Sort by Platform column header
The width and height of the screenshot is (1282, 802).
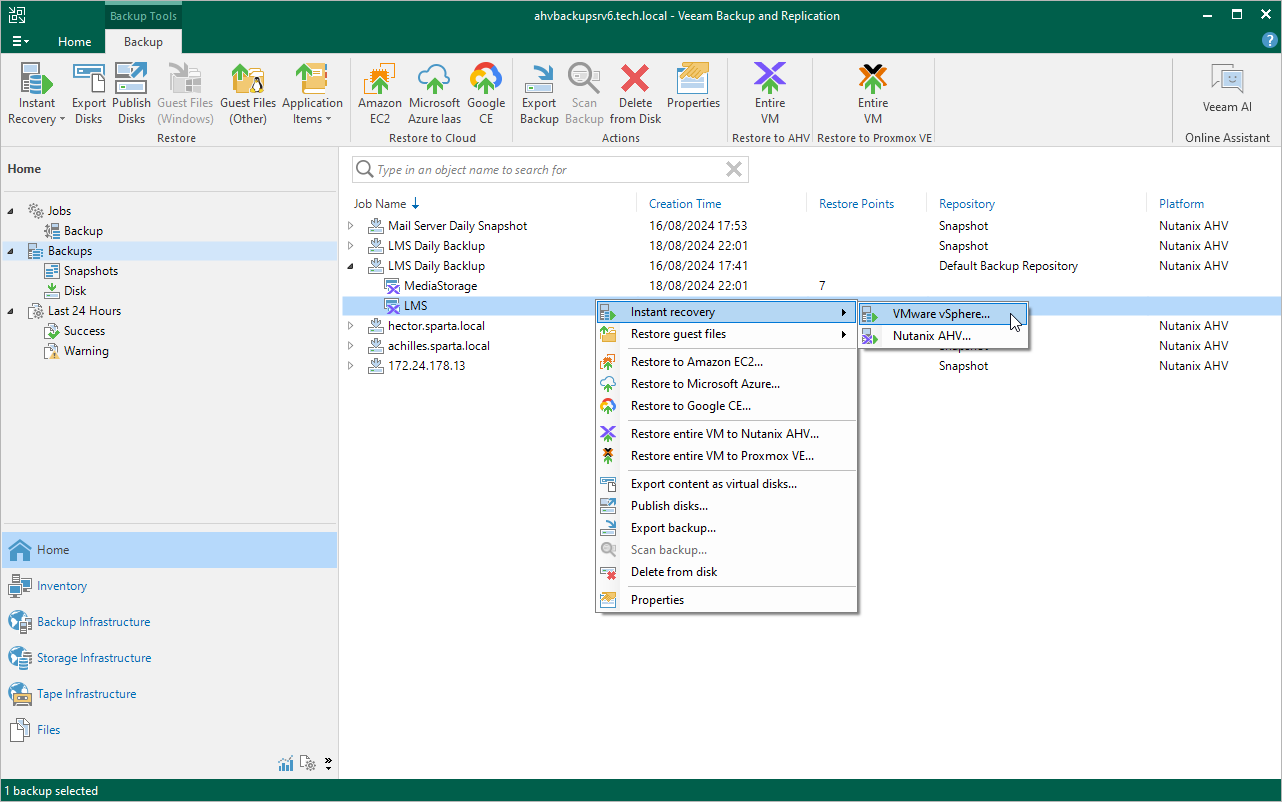tap(1181, 204)
